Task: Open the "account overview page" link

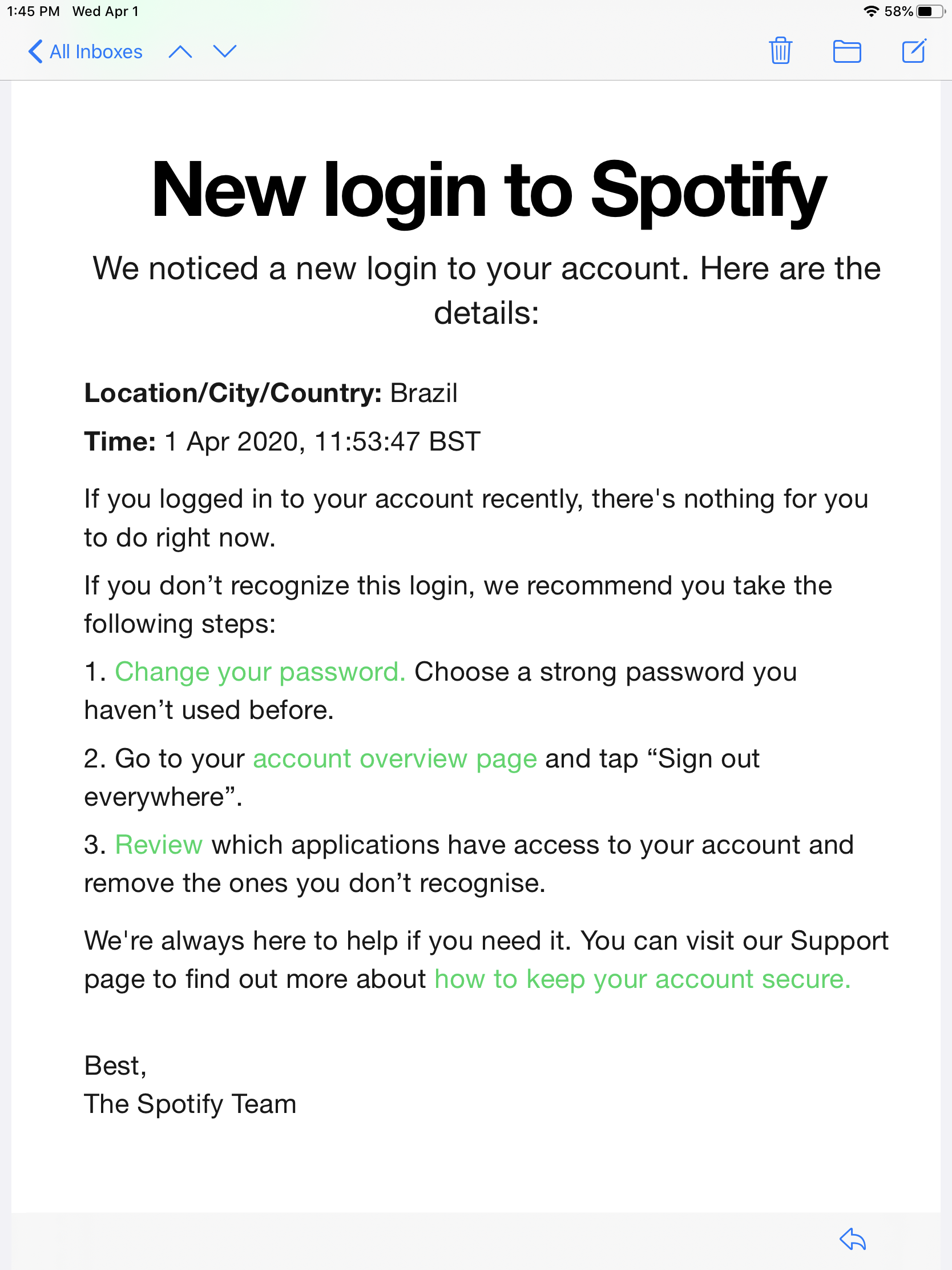Action: [395, 758]
